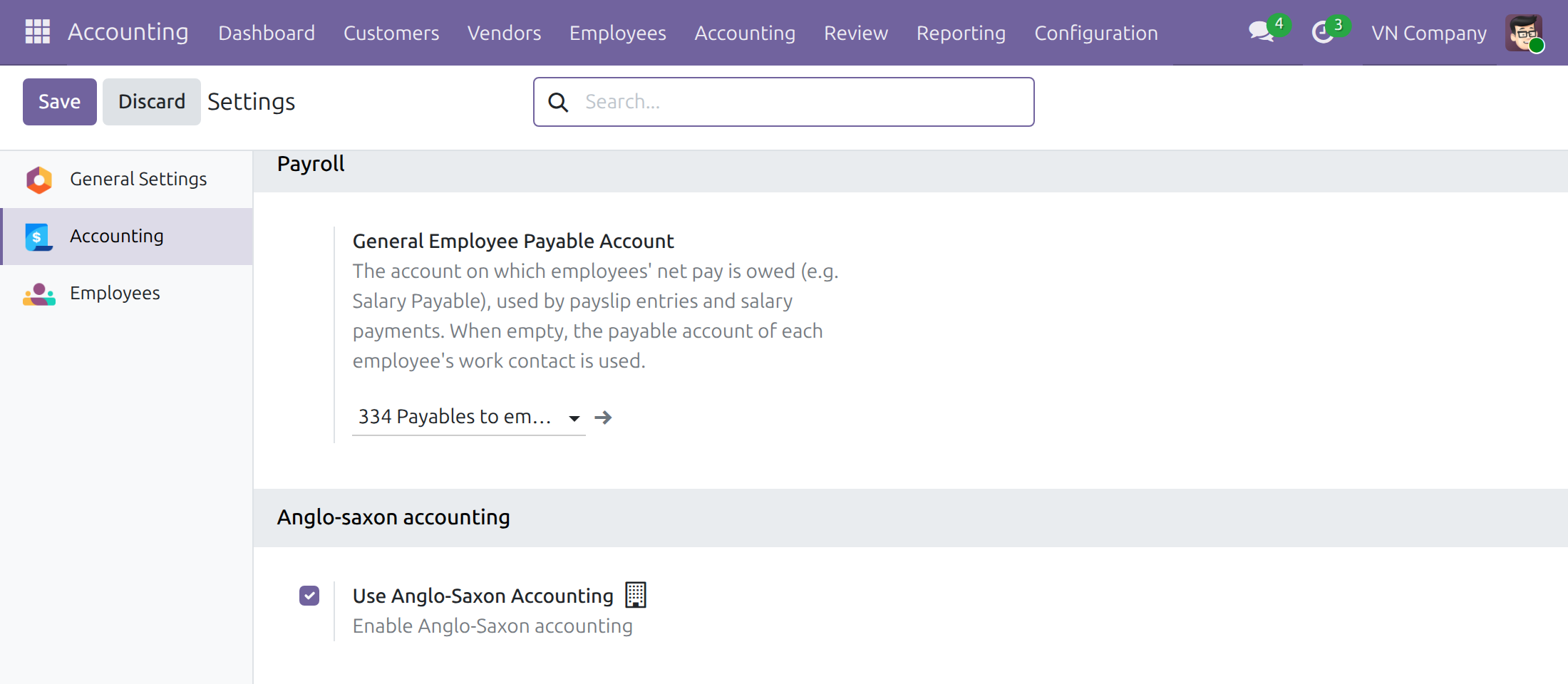1568x684 pixels.
Task: Open the payable account via arrow link
Action: pos(603,418)
